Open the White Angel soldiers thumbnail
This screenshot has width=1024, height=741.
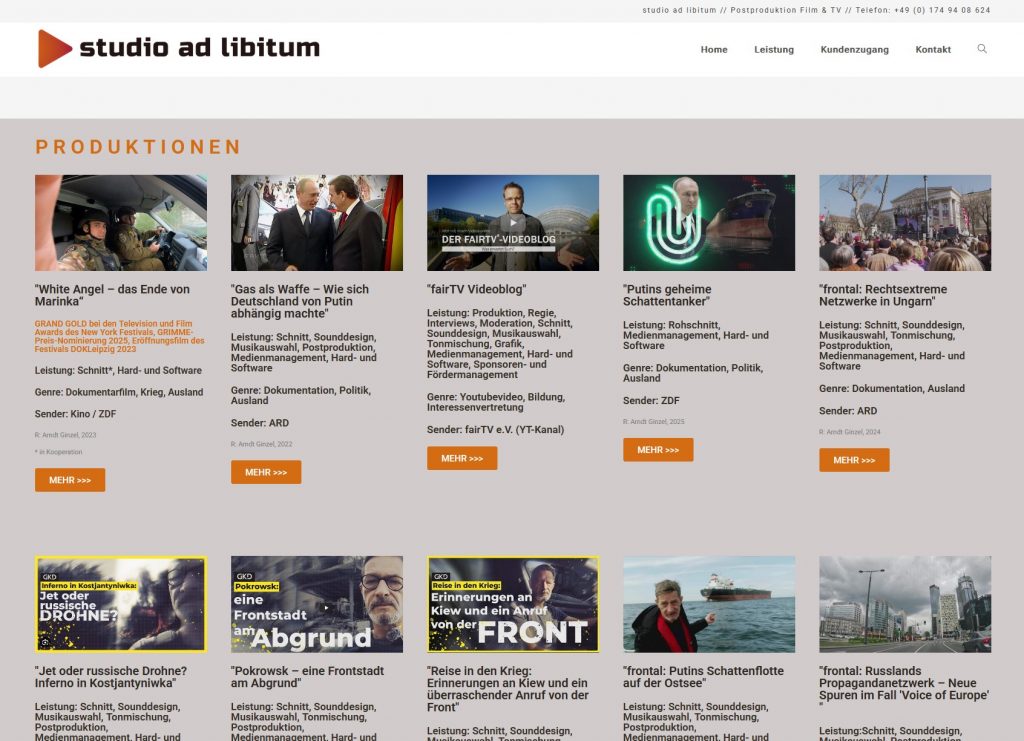pyautogui.click(x=121, y=223)
